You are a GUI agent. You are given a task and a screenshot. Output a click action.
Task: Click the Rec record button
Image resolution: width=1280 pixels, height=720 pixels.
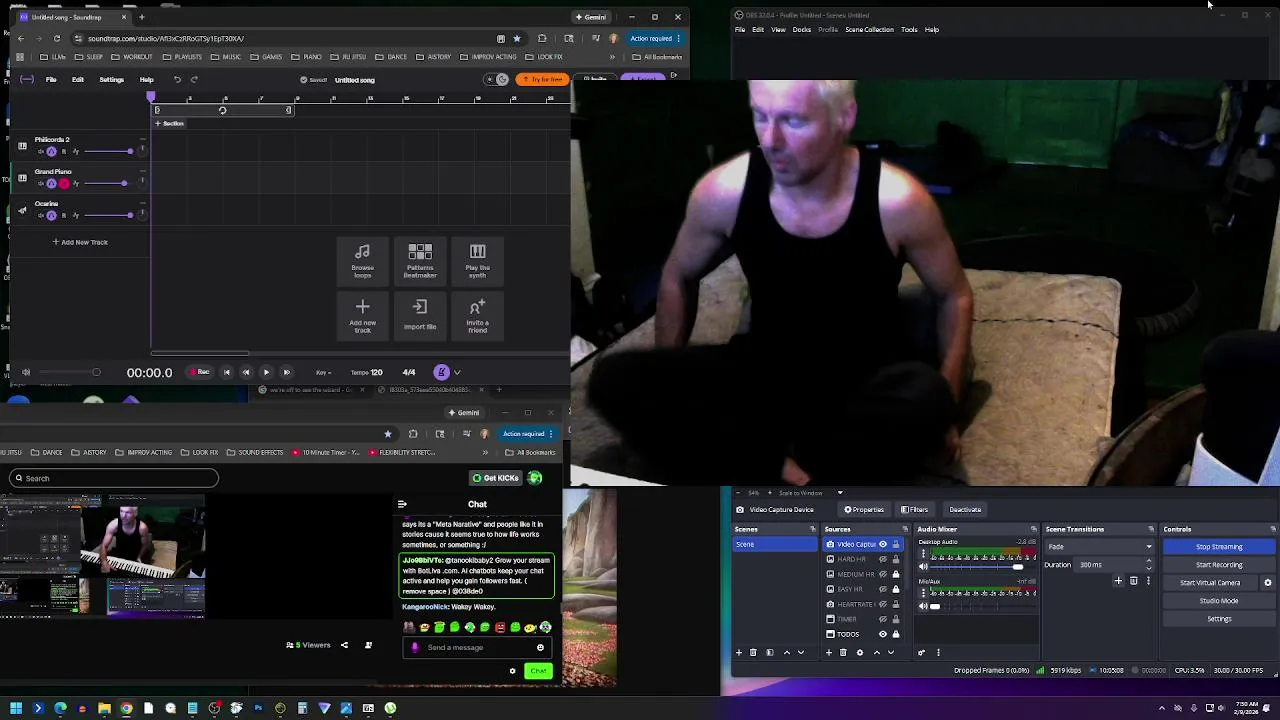pos(200,372)
